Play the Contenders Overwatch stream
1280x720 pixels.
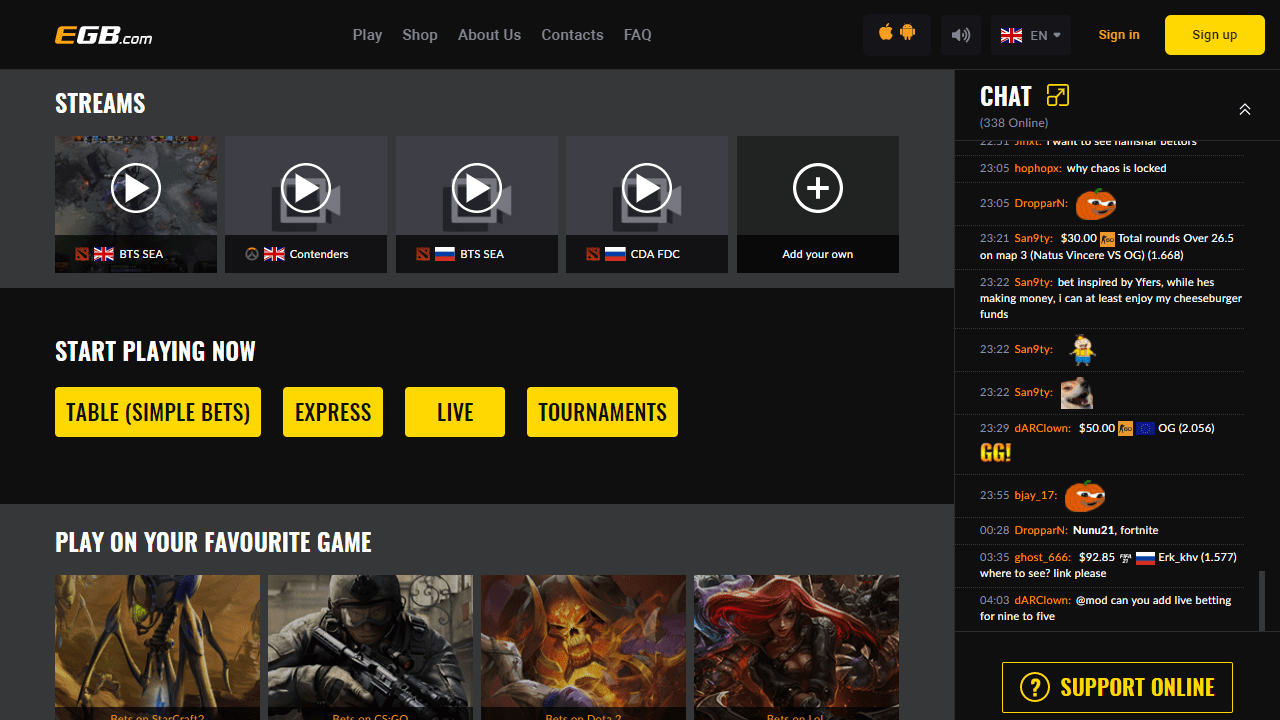click(306, 188)
